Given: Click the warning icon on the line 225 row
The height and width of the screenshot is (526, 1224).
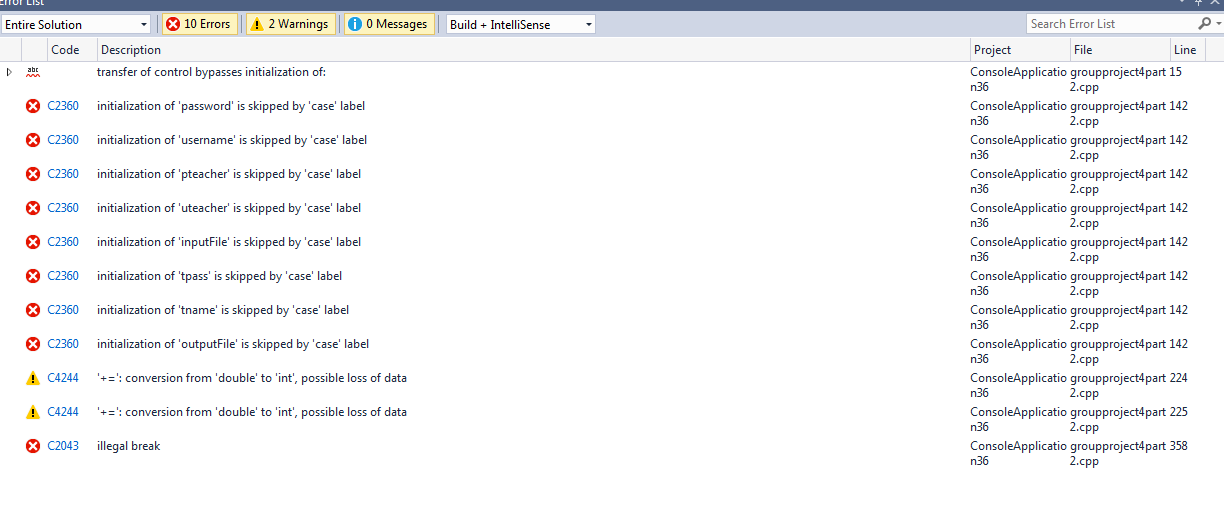Looking at the screenshot, I should click(33, 412).
